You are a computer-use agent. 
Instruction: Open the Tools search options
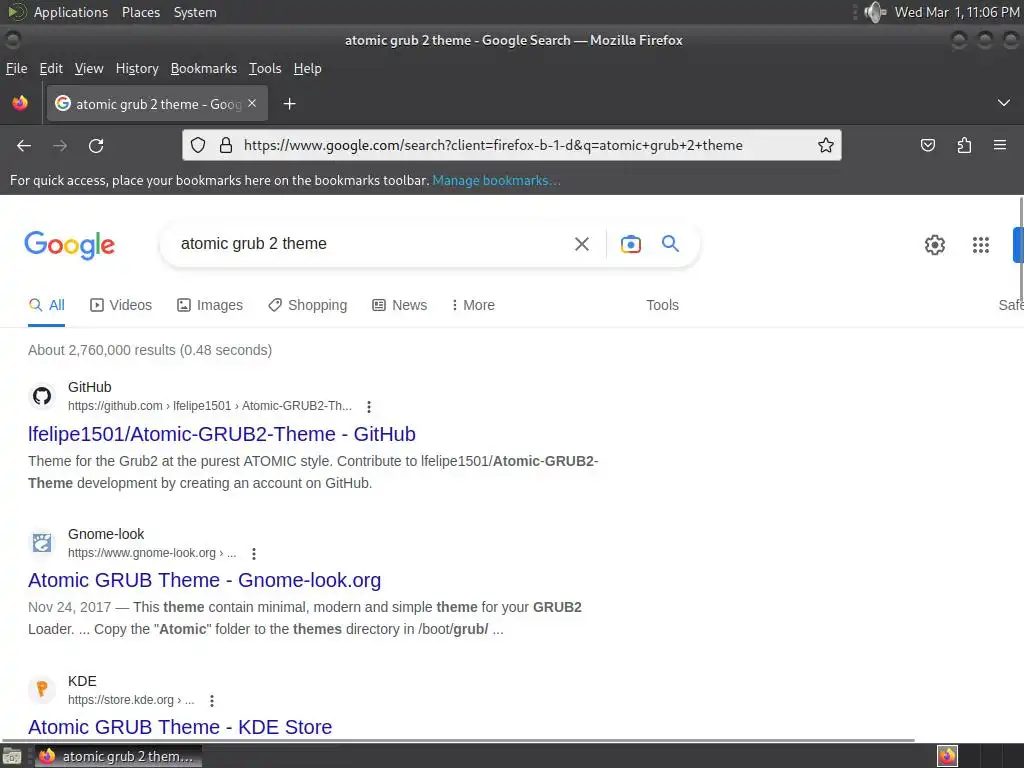tap(662, 305)
